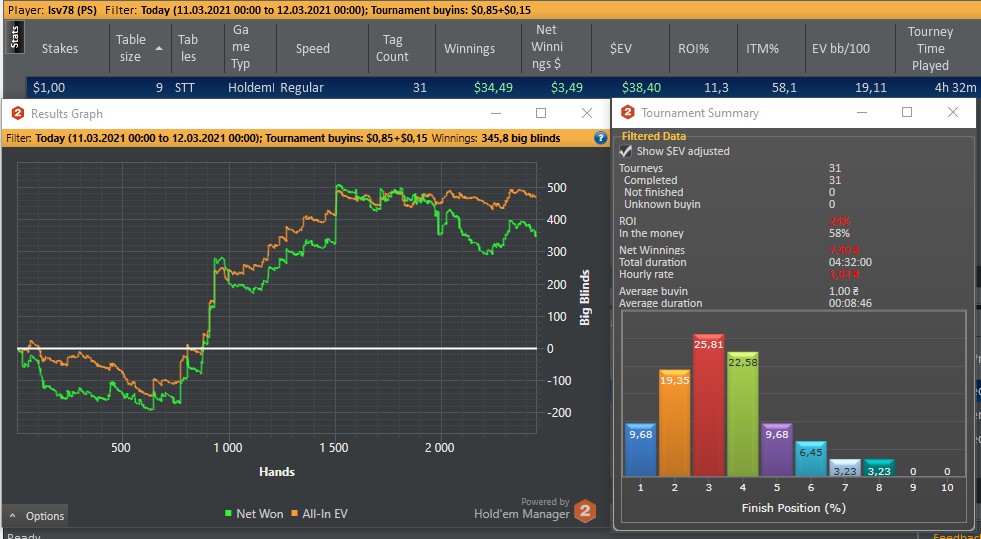981x539 pixels.
Task: Click the 11,3 ROI% cell
Action: click(716, 88)
